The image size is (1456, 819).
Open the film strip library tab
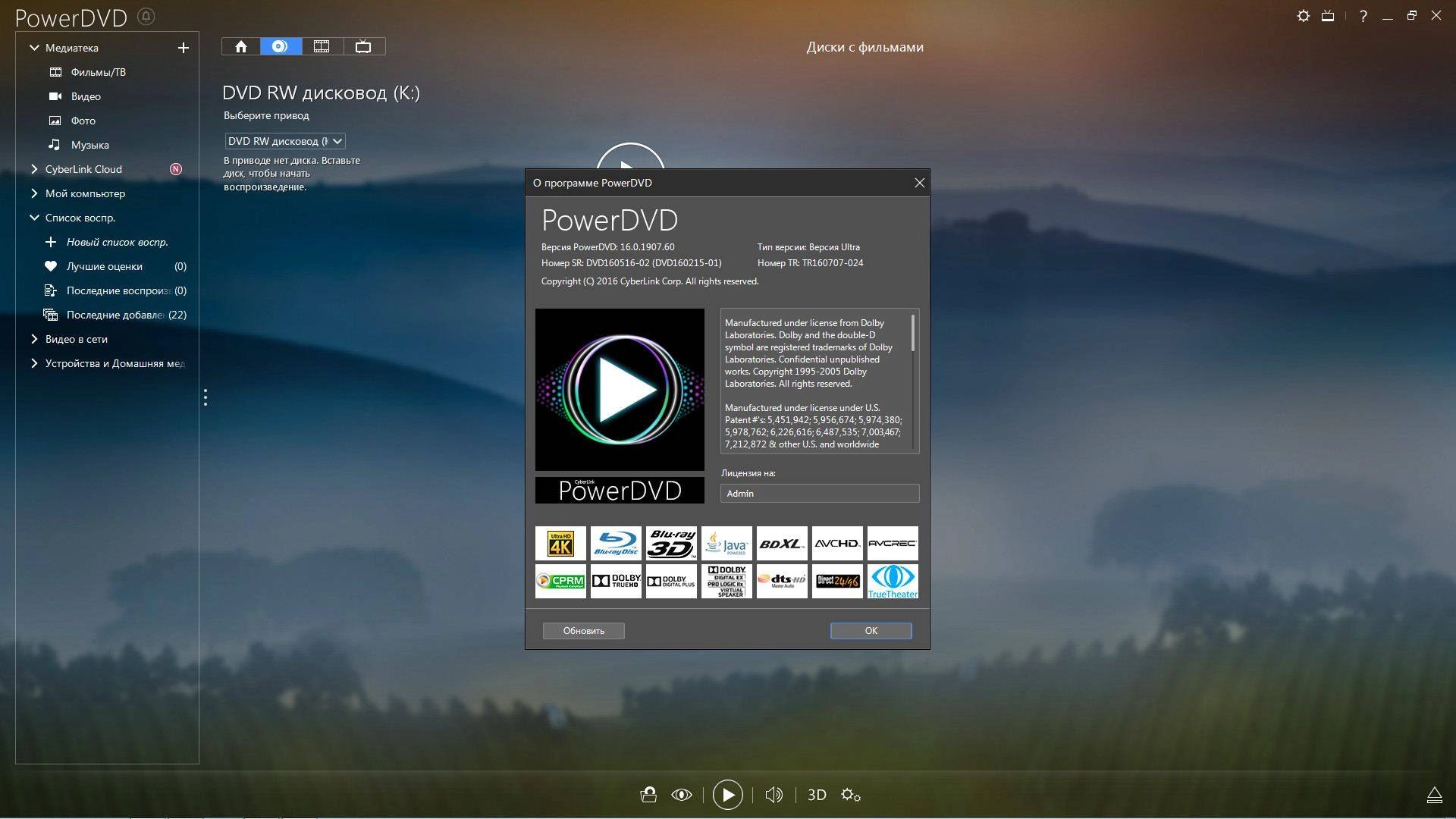322,47
